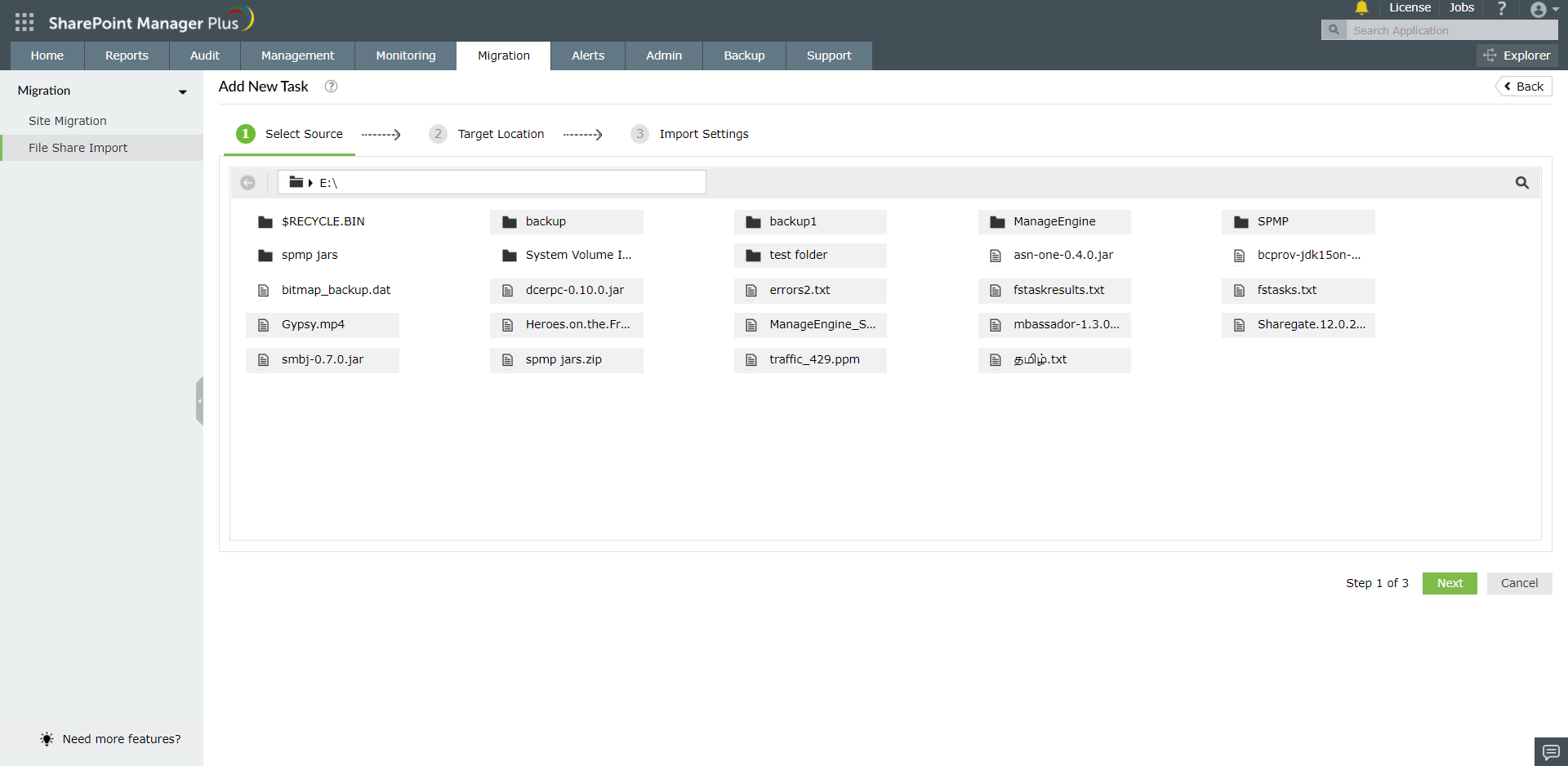Viewport: 1568px width, 766px height.
Task: Click the Next button
Action: pyautogui.click(x=1450, y=583)
